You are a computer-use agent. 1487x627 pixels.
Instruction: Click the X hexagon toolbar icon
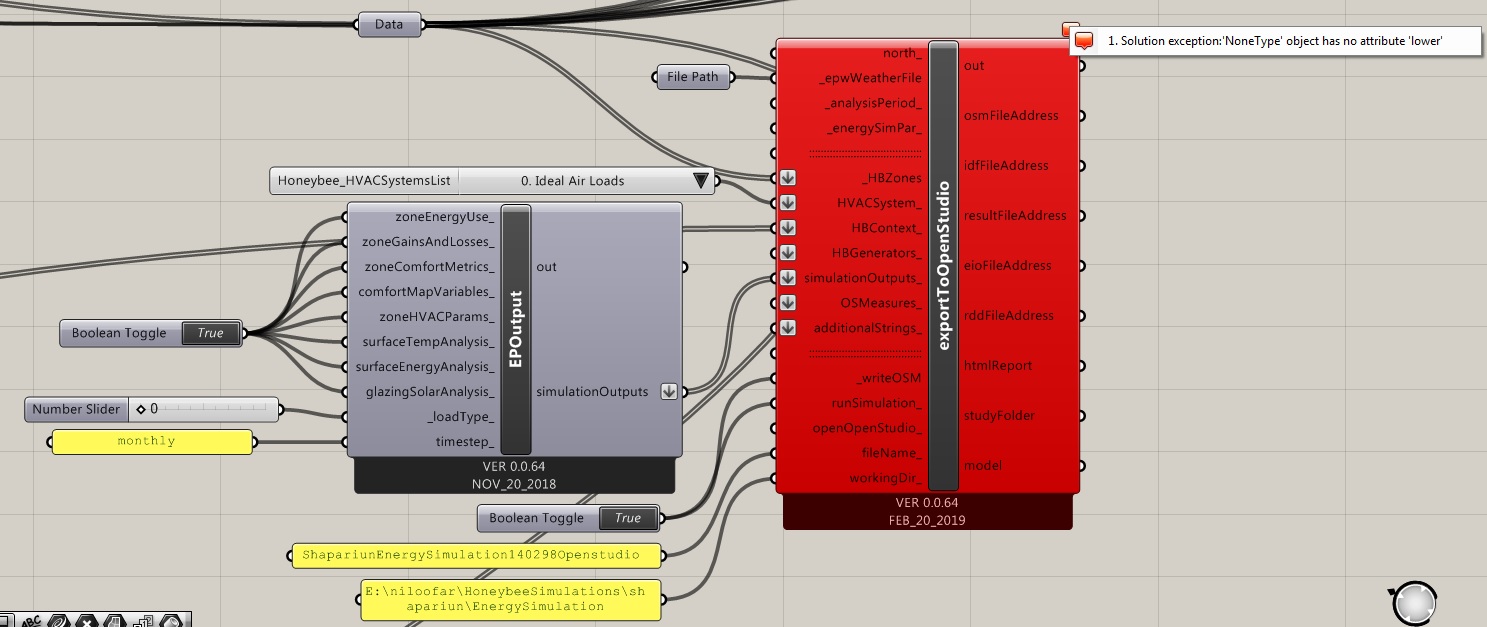coord(88,620)
